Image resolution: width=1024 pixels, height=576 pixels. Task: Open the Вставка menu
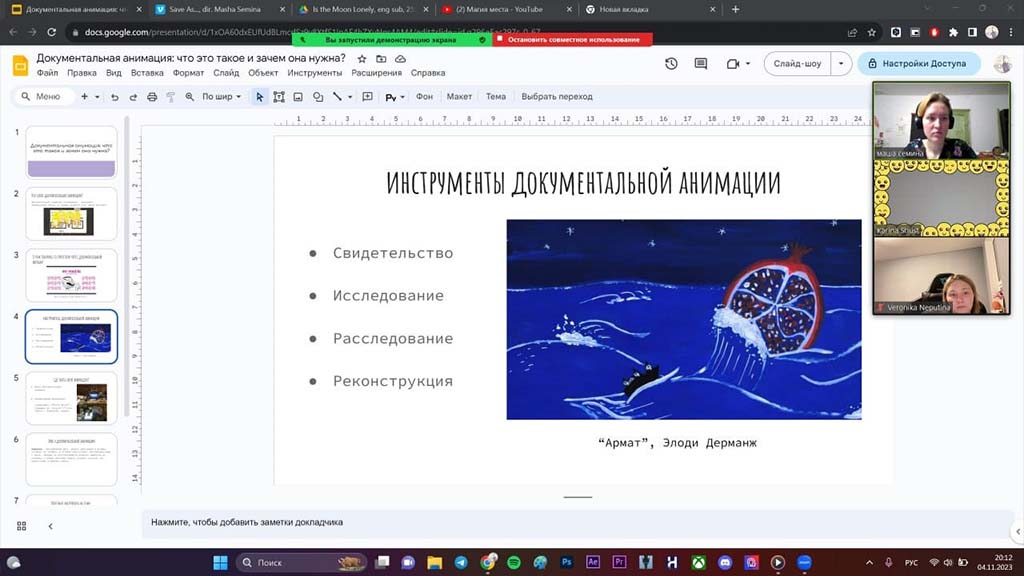click(x=147, y=73)
